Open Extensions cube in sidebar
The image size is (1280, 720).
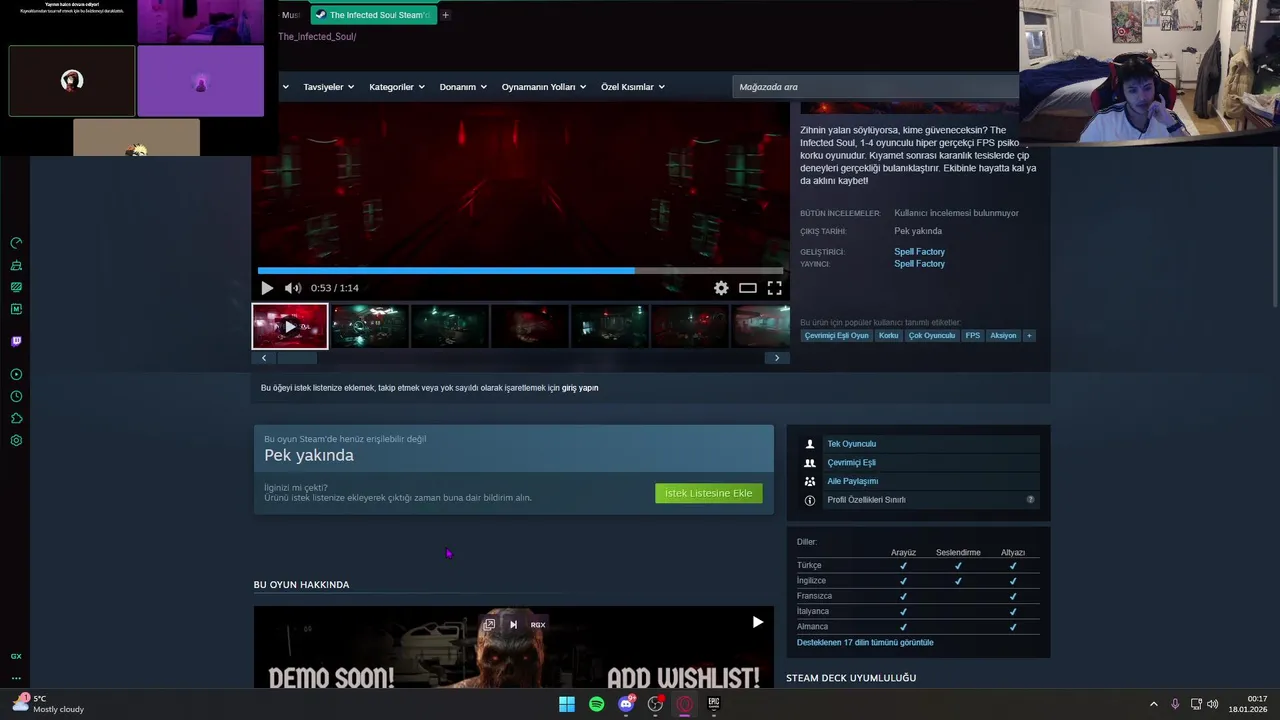coord(16,418)
